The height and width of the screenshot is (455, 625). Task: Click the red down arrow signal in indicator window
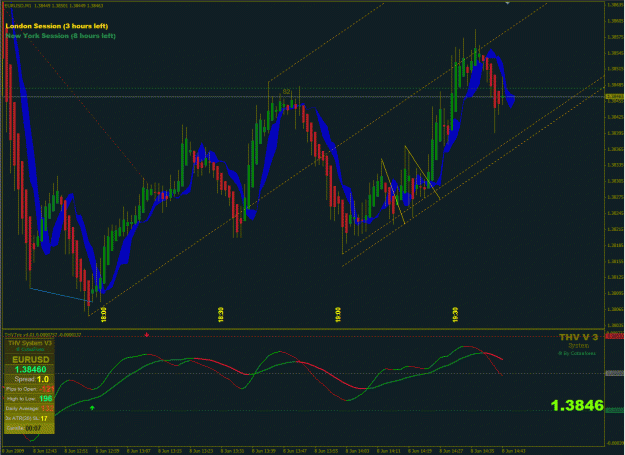147,335
